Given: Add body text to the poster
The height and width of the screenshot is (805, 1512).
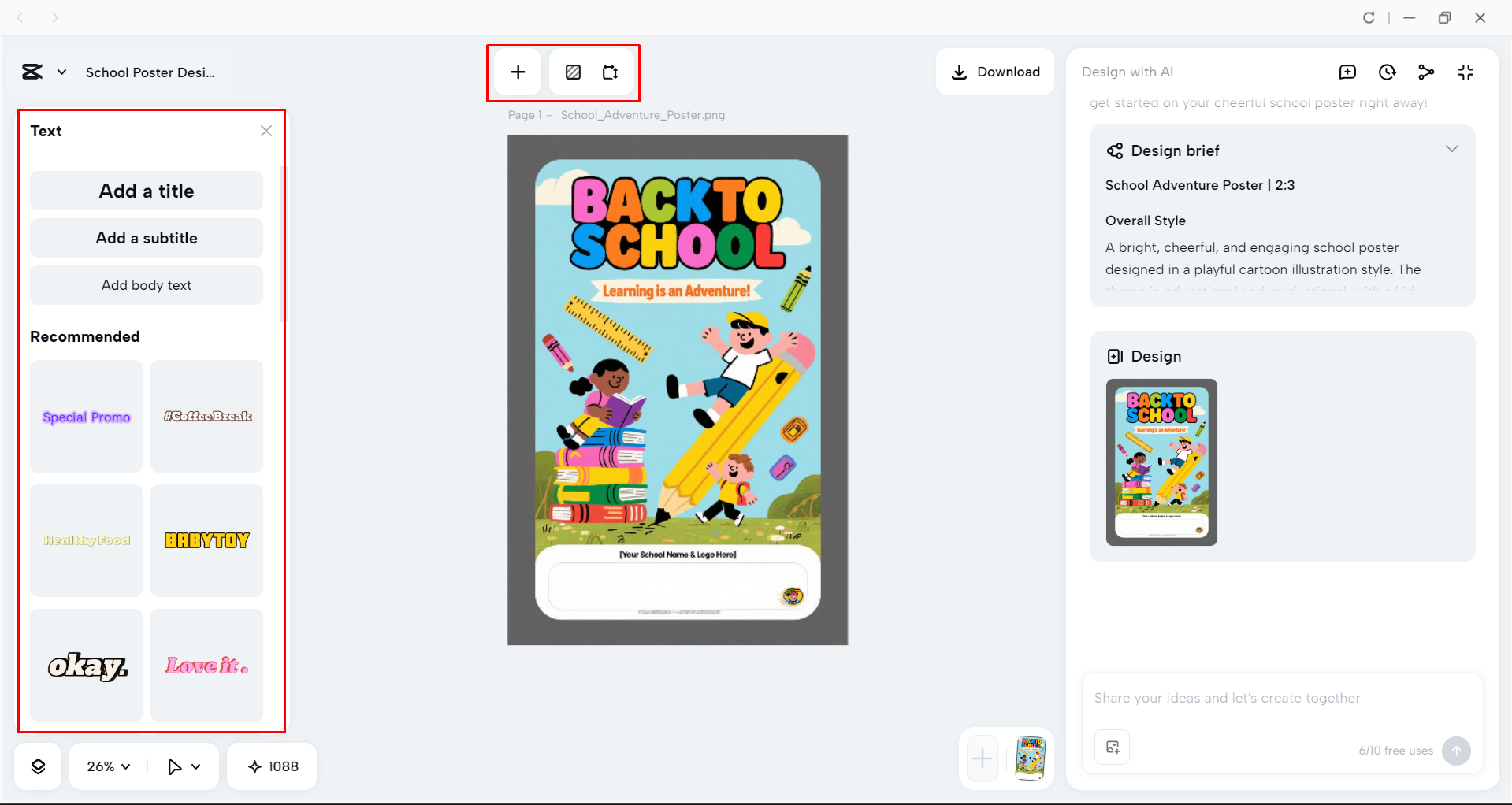Looking at the screenshot, I should (x=146, y=285).
